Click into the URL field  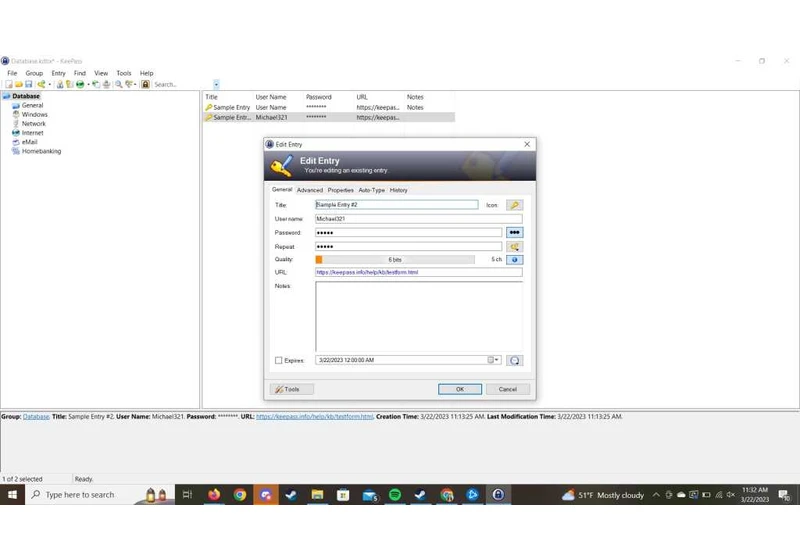[x=418, y=272]
